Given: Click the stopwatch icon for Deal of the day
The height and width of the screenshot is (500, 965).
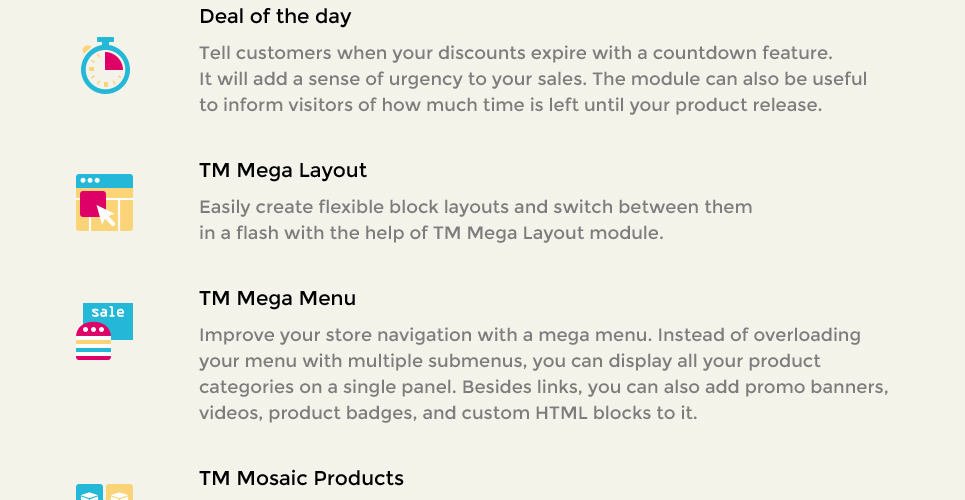Looking at the screenshot, I should (105, 65).
